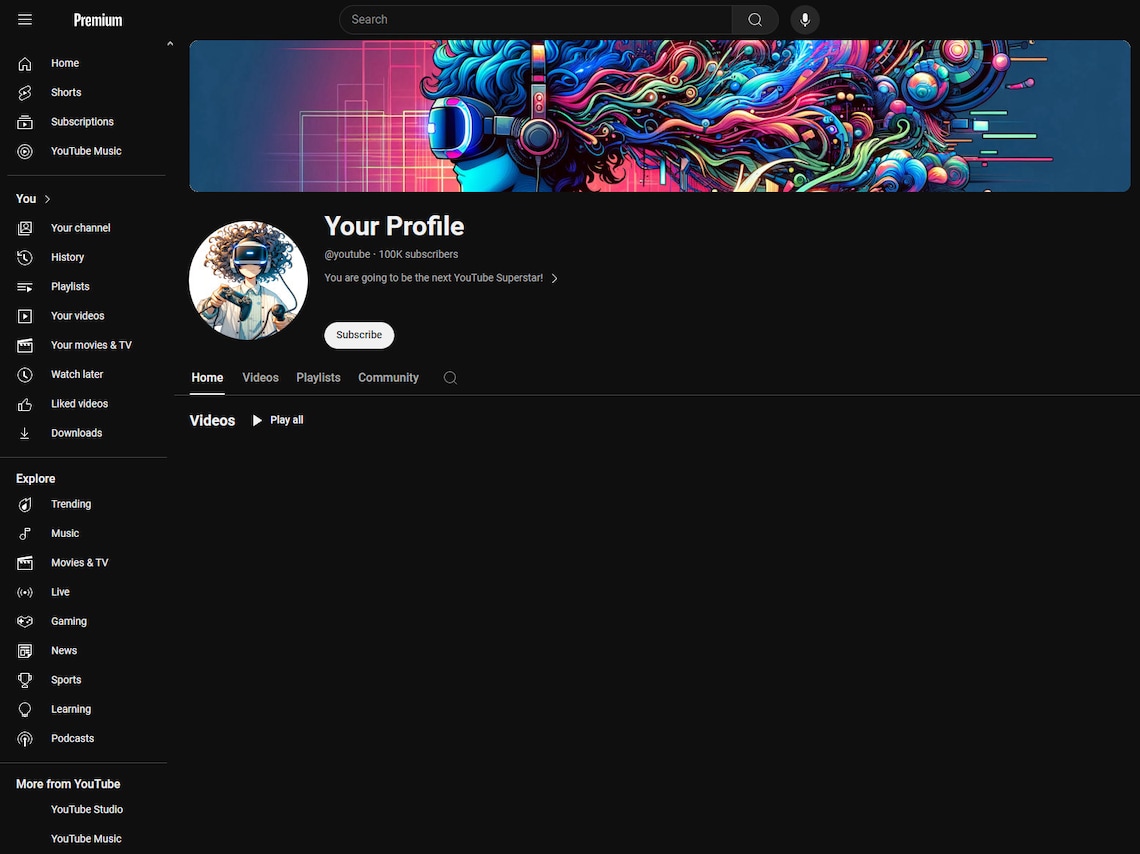The height and width of the screenshot is (854, 1140).
Task: Click the voice search microphone
Action: click(805, 19)
